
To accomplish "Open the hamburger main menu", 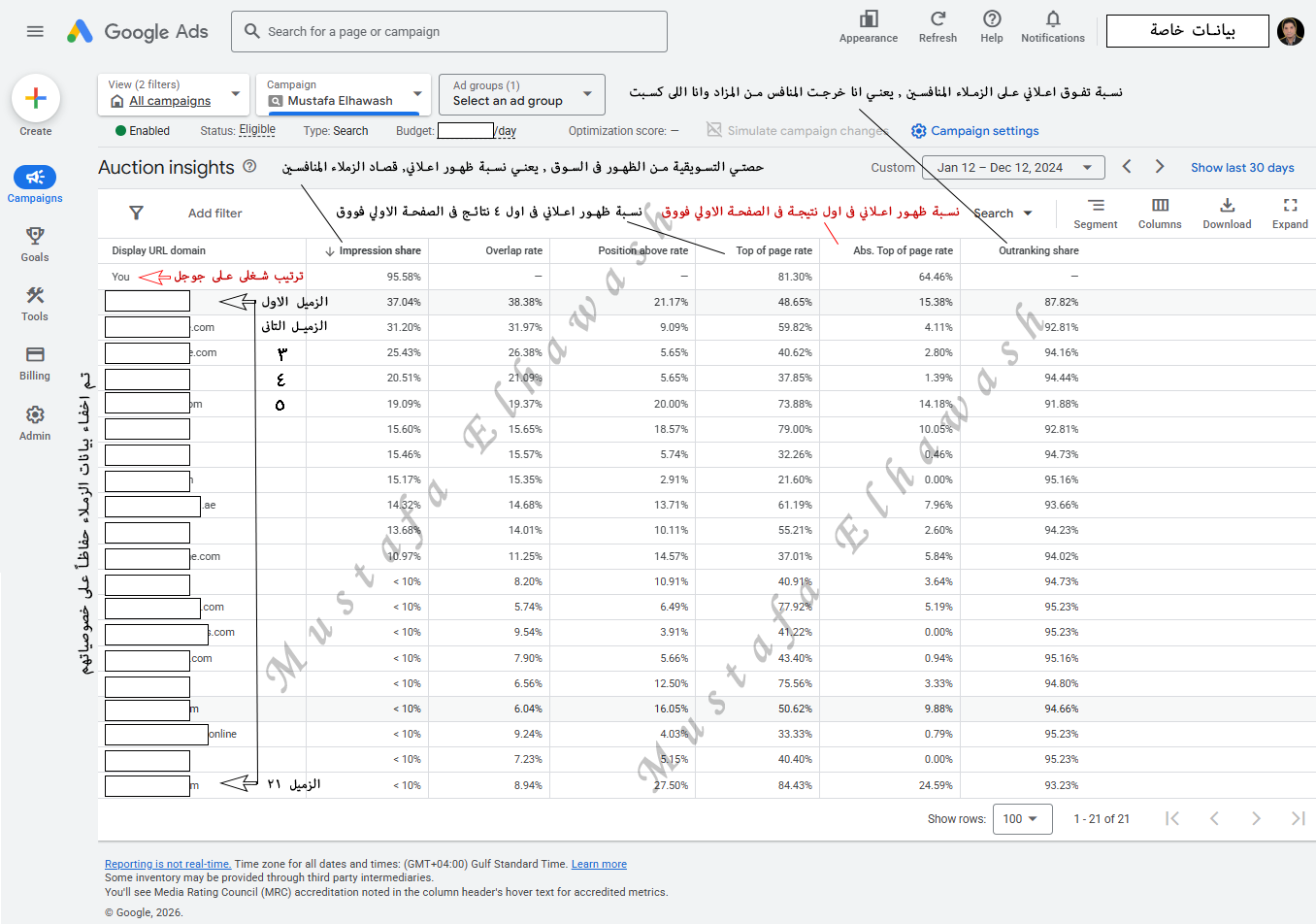I will [35, 31].
